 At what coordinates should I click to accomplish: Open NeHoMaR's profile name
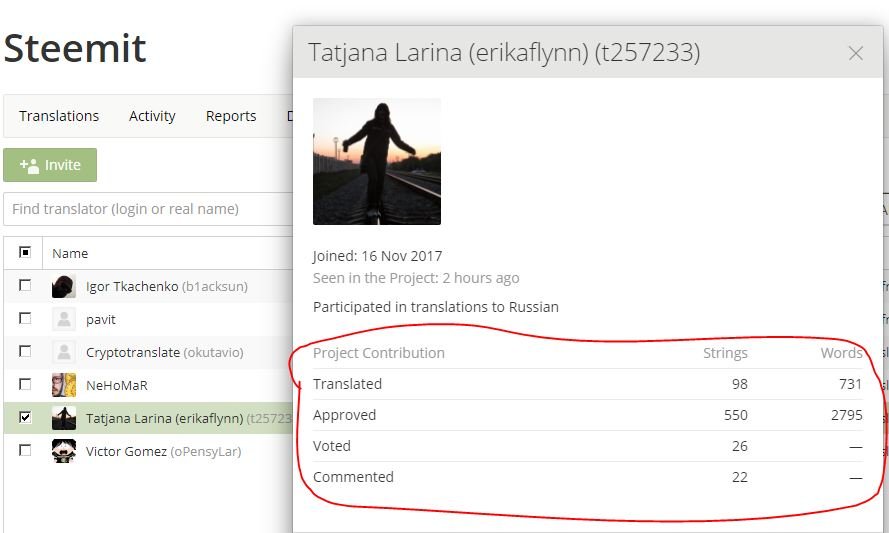click(x=117, y=386)
